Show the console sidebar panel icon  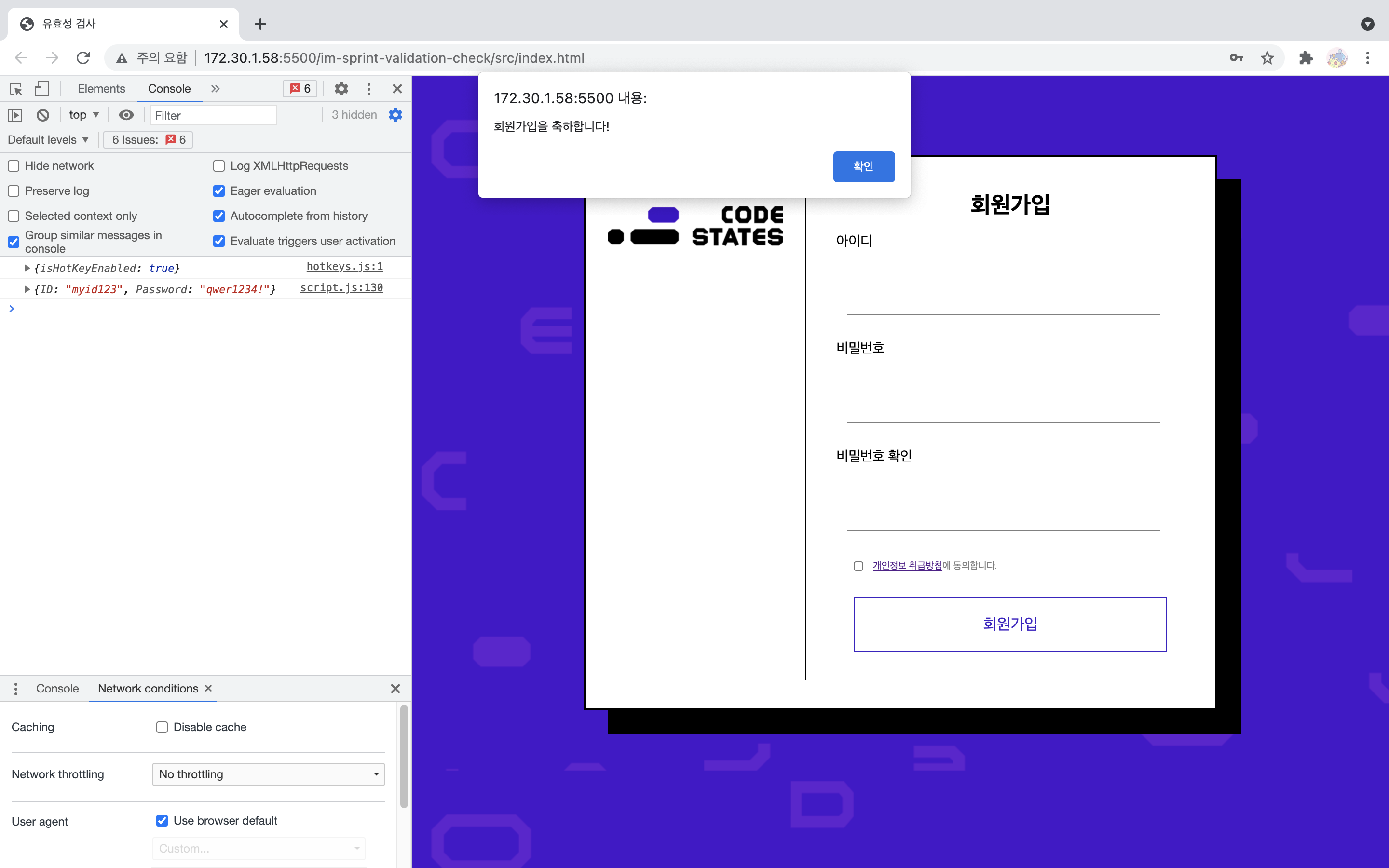15,115
